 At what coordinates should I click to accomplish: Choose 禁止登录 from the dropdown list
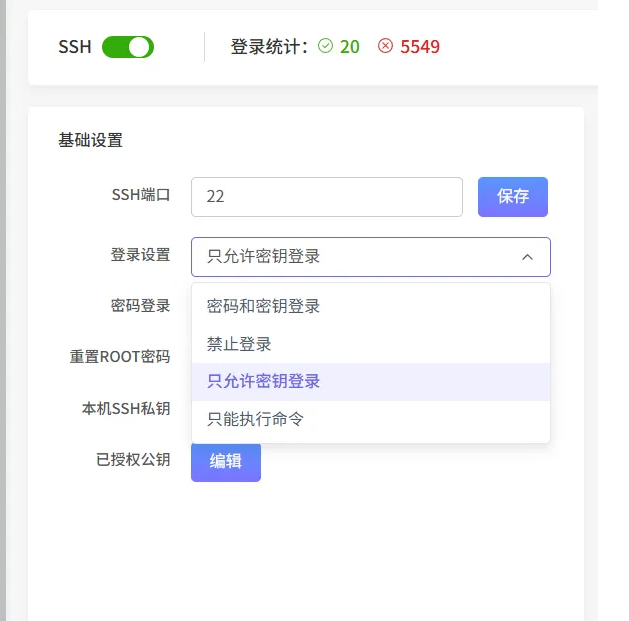coord(240,344)
